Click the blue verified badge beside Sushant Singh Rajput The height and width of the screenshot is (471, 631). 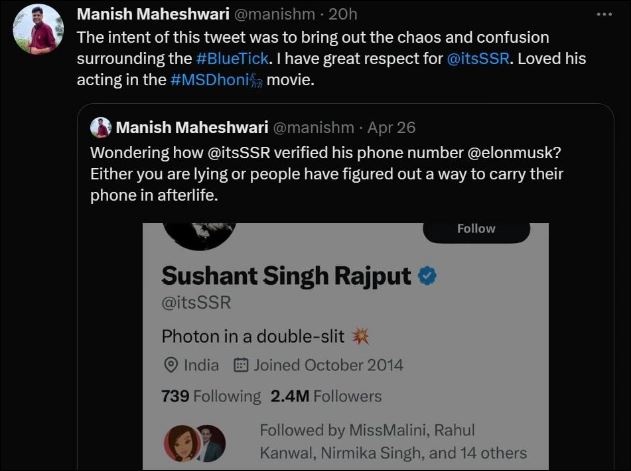click(x=426, y=275)
